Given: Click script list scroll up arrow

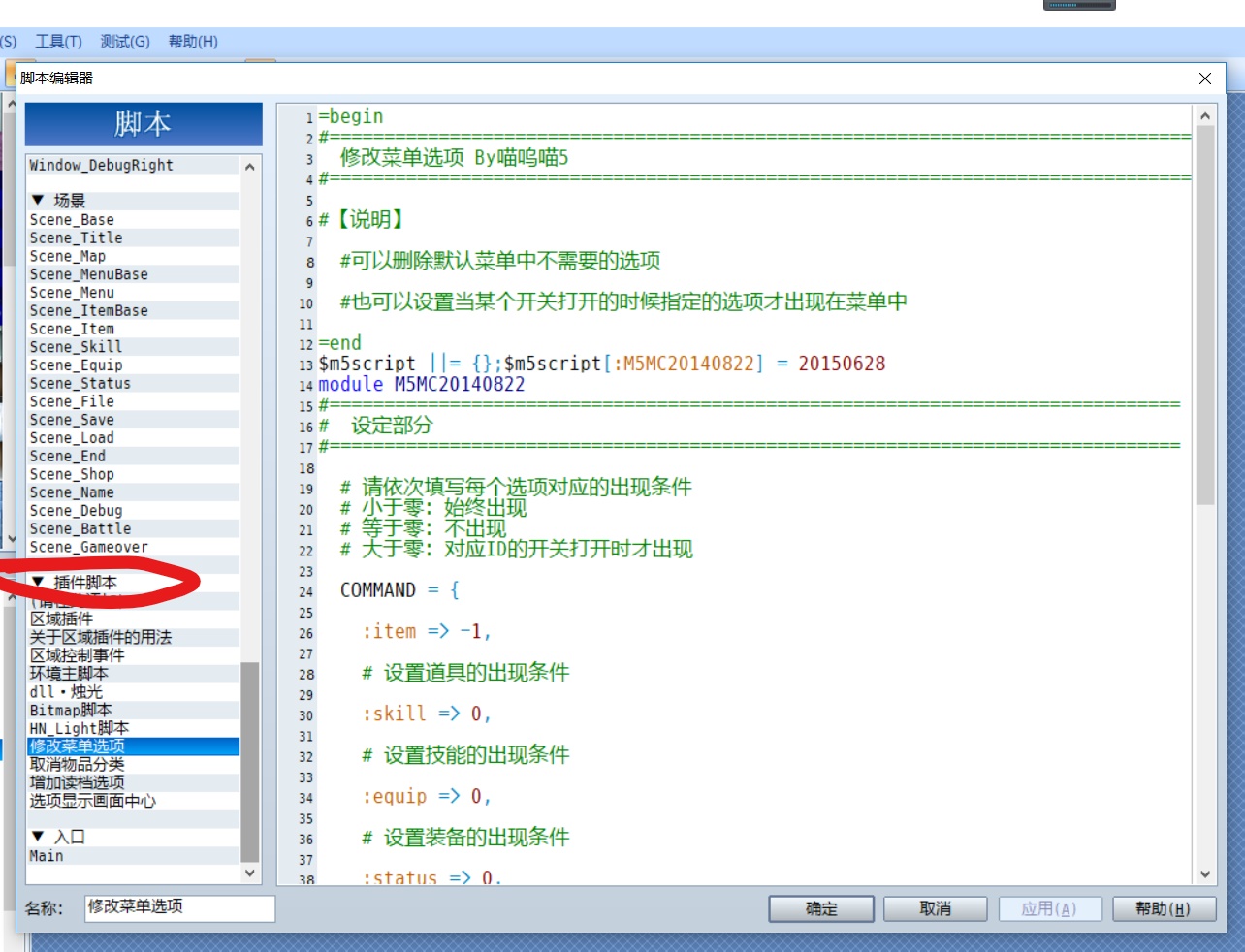Looking at the screenshot, I should tap(250, 166).
